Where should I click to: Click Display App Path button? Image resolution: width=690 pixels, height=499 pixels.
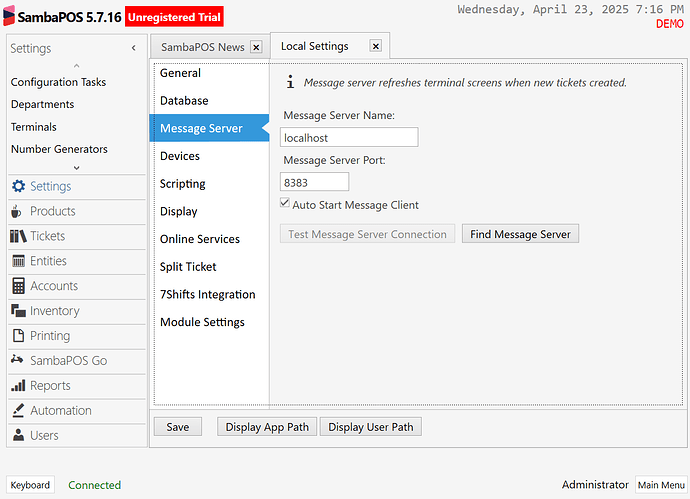click(x=267, y=427)
